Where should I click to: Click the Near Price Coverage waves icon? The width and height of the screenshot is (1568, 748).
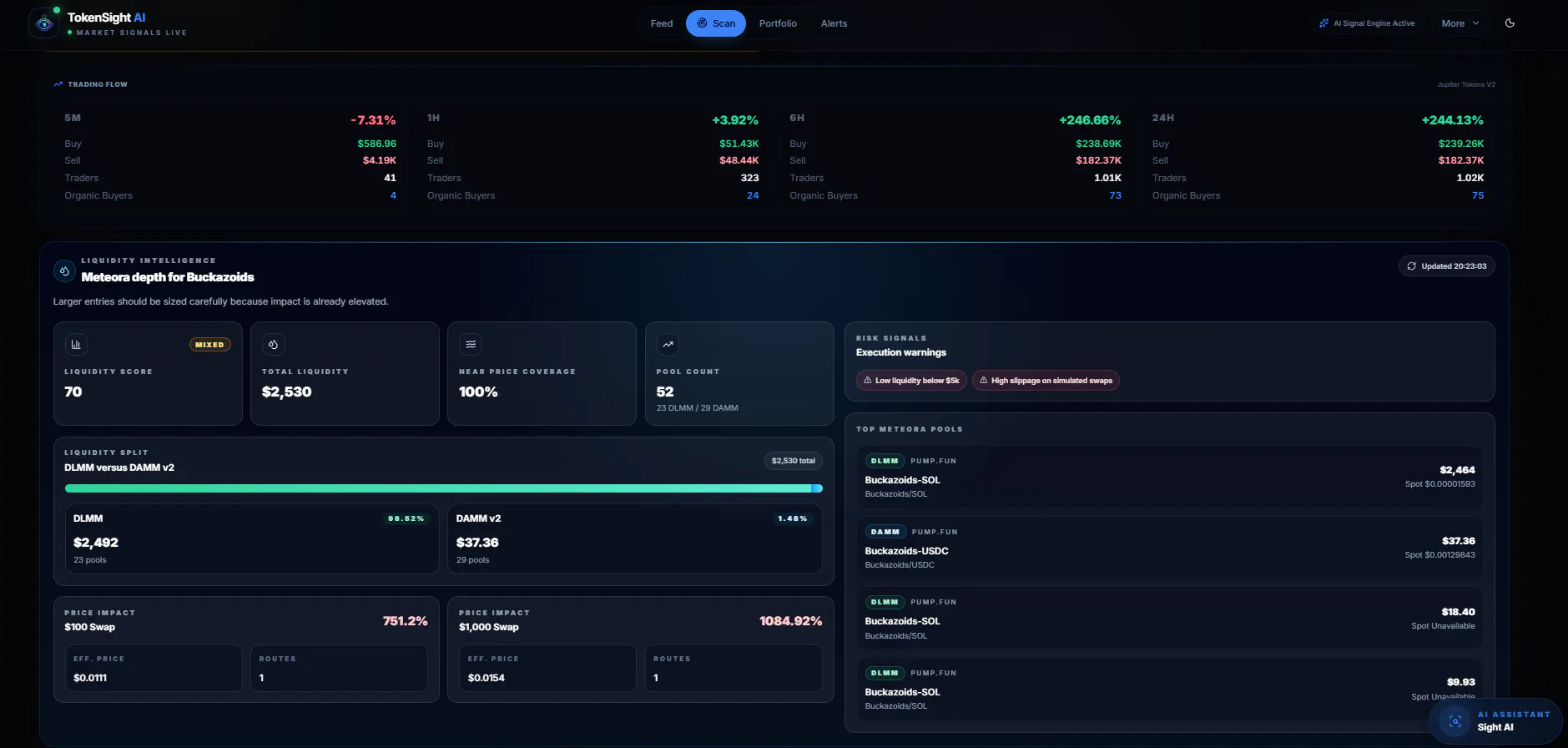pos(471,344)
